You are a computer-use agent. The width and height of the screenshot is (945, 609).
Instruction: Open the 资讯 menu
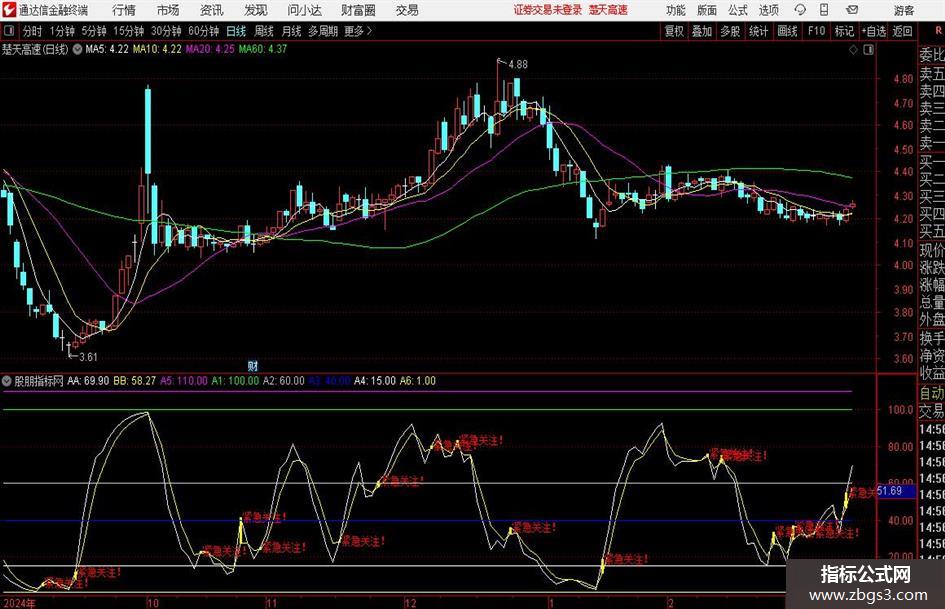212,10
